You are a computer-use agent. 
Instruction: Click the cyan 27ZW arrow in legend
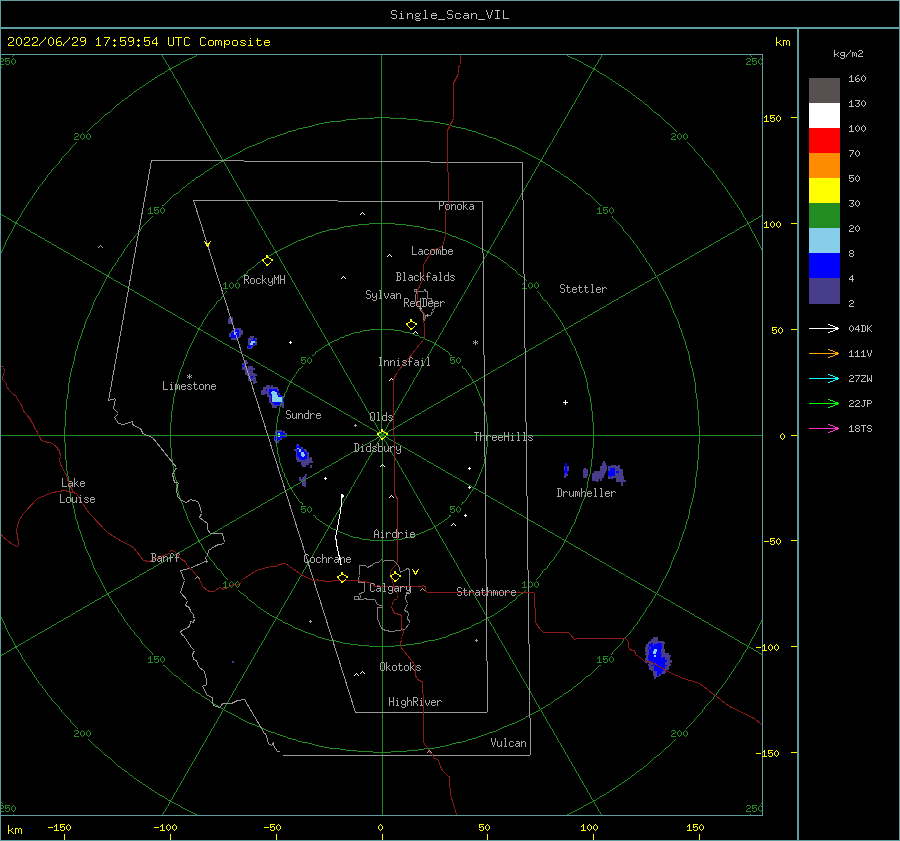(x=824, y=378)
